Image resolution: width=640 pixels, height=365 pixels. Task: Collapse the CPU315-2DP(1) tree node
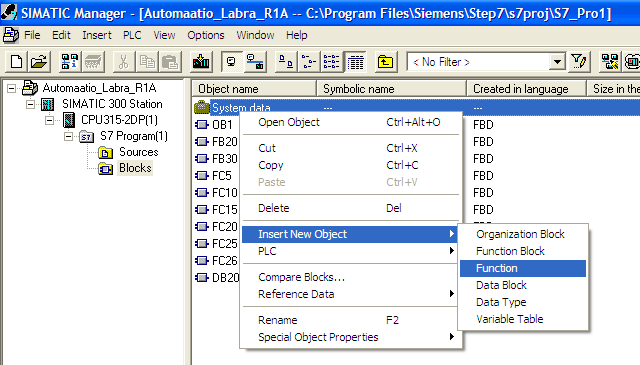coord(49,120)
